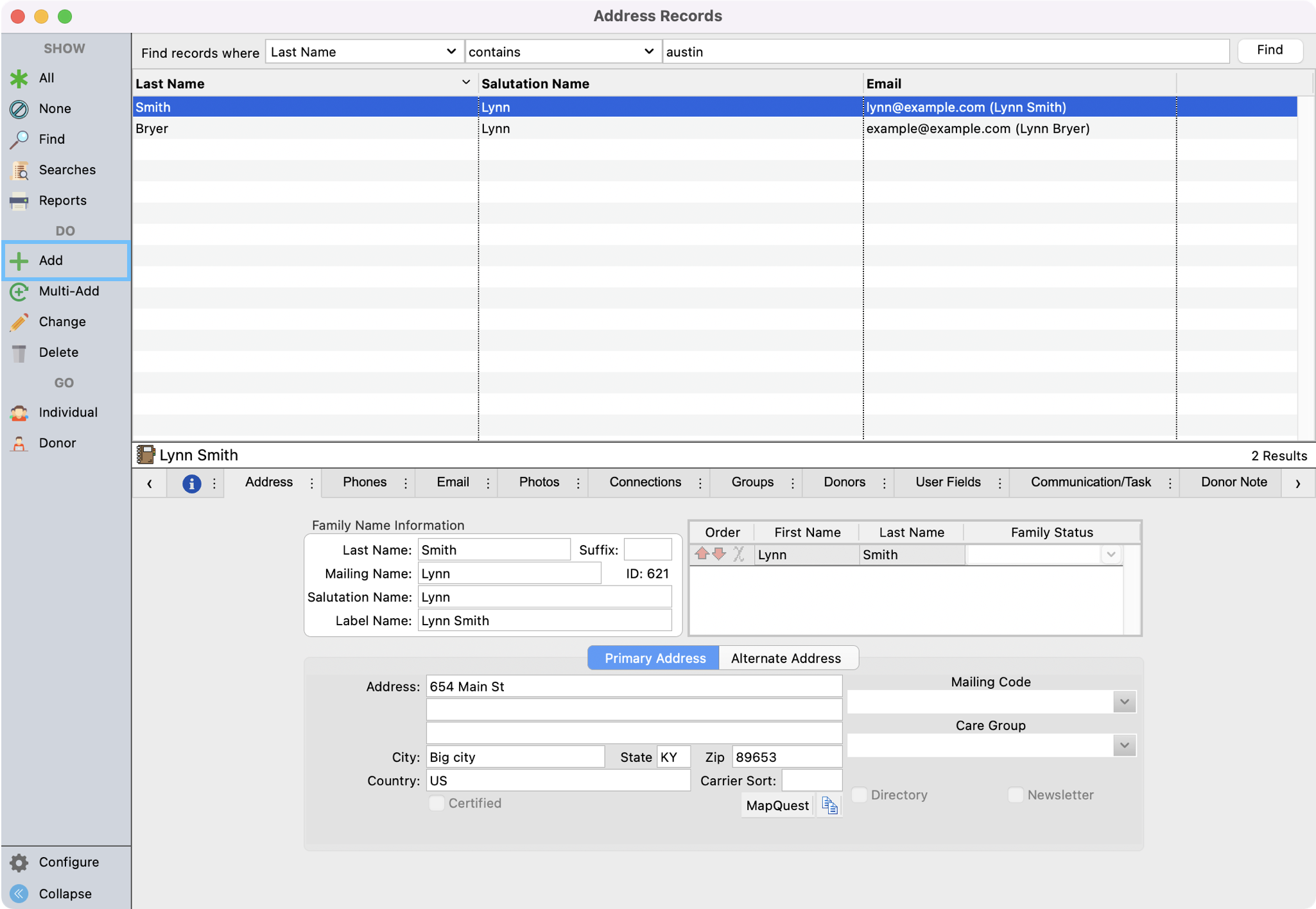The image size is (1316, 909).
Task: Open Configure via the gear icon
Action: [x=19, y=862]
